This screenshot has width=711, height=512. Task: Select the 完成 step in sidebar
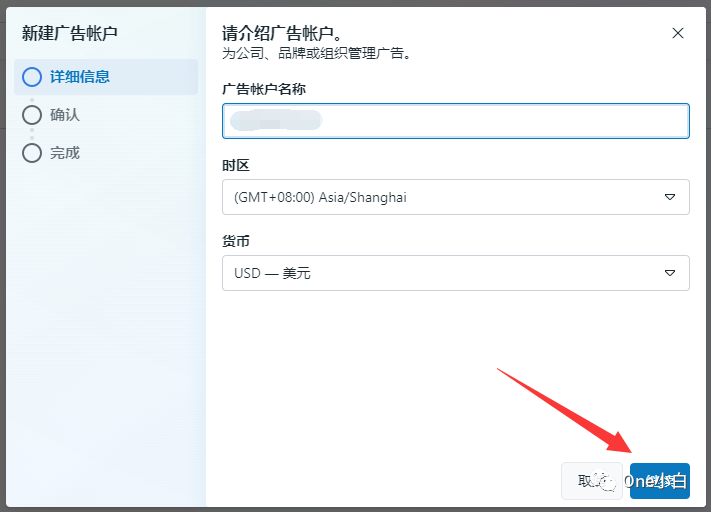coord(51,153)
